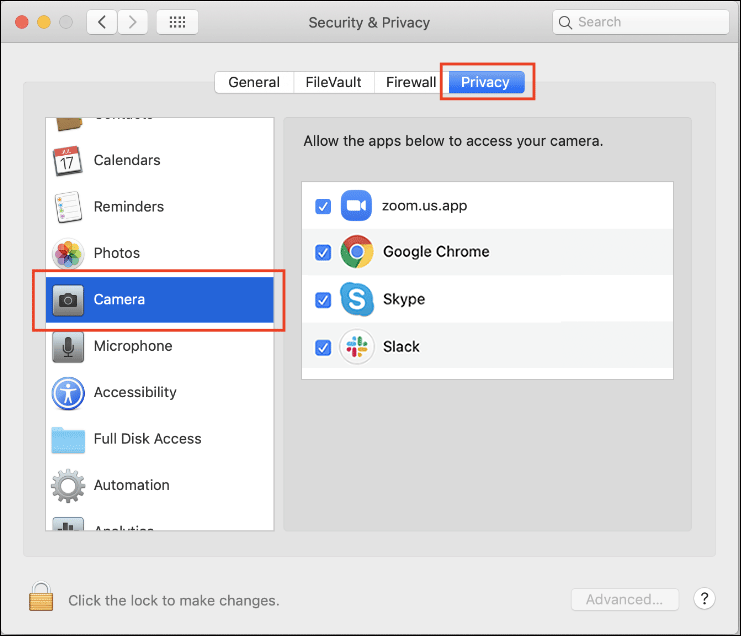
Task: Select the Privacy tab
Action: coord(486,82)
